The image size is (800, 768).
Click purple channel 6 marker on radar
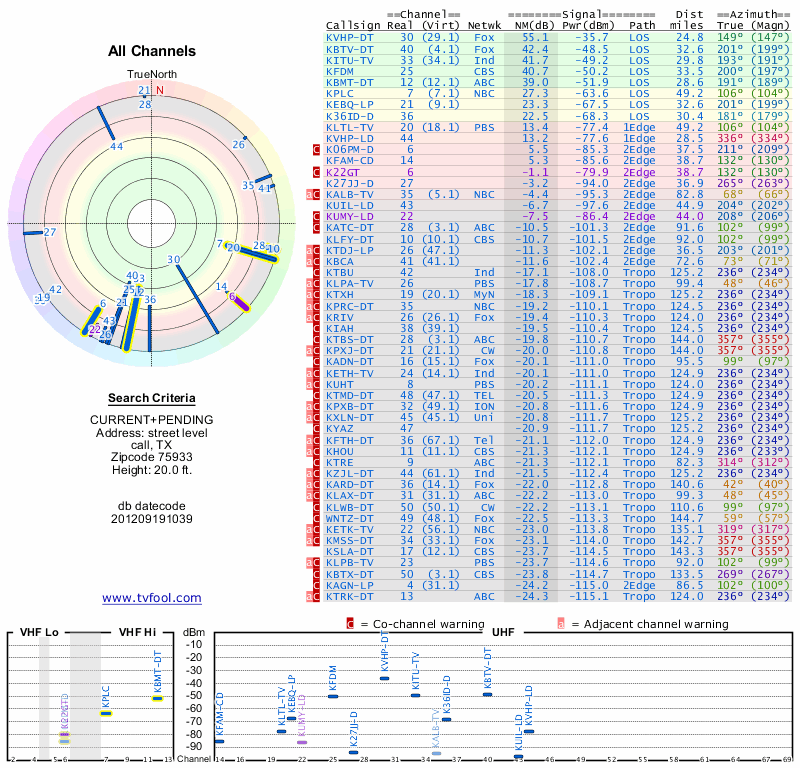(239, 303)
